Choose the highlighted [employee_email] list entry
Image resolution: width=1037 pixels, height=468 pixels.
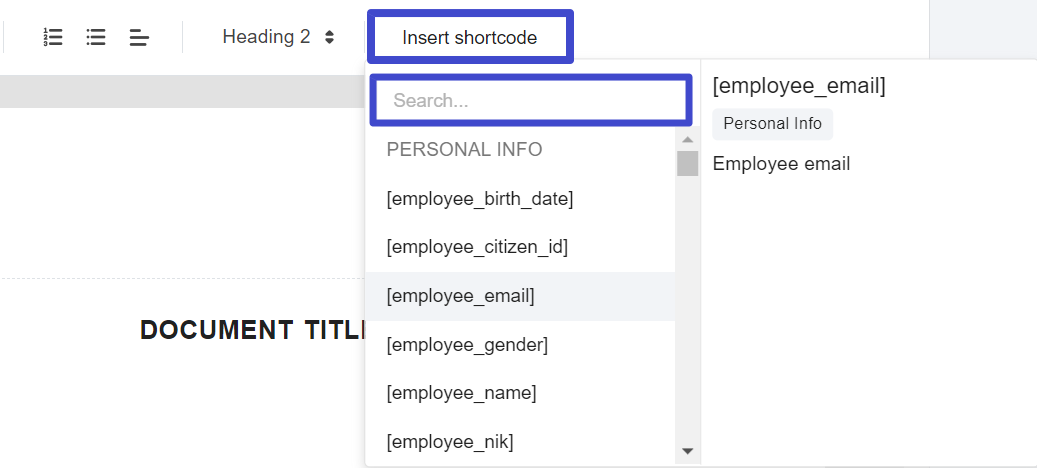520,297
